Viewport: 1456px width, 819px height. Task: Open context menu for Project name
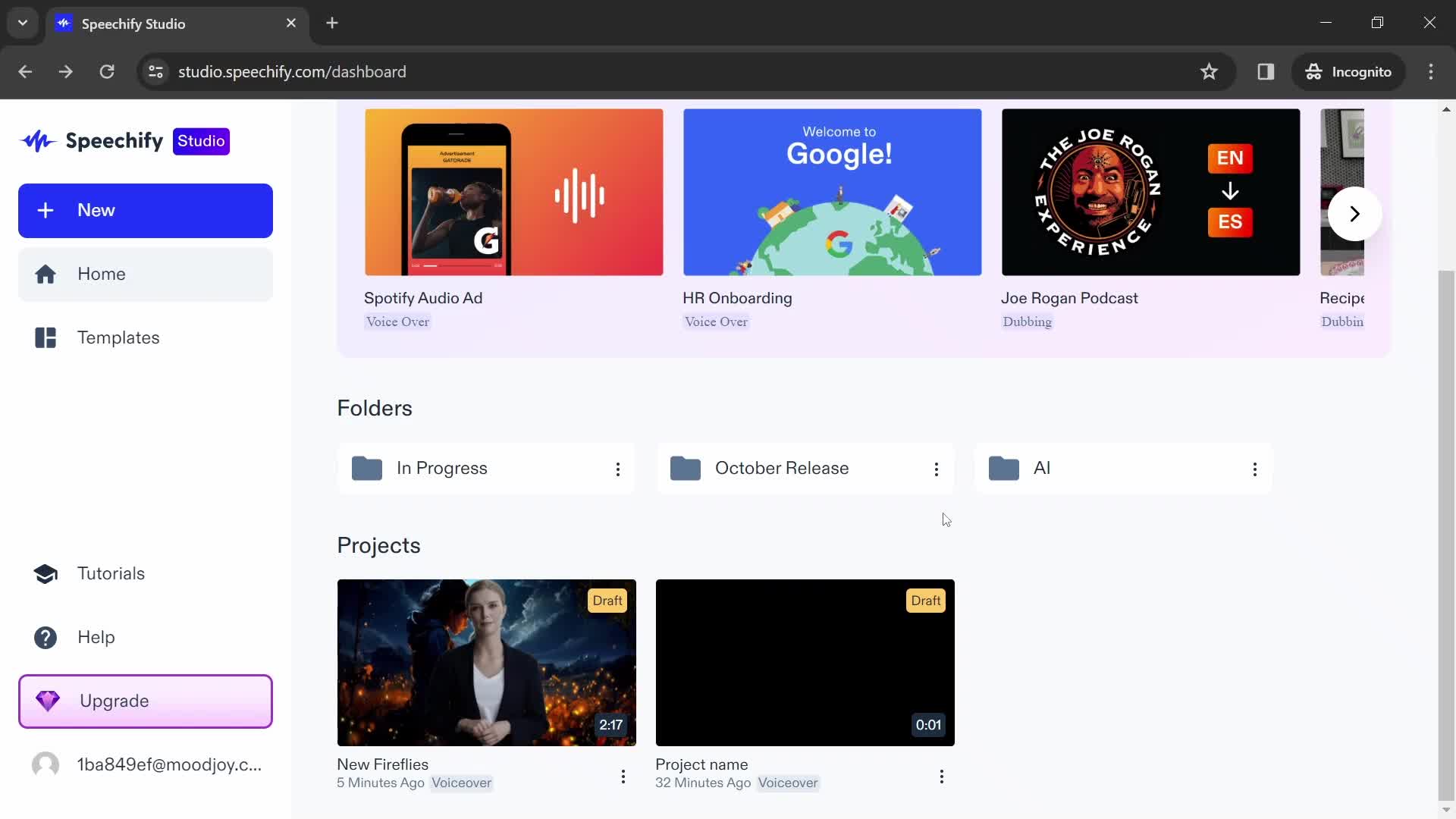pos(941,776)
